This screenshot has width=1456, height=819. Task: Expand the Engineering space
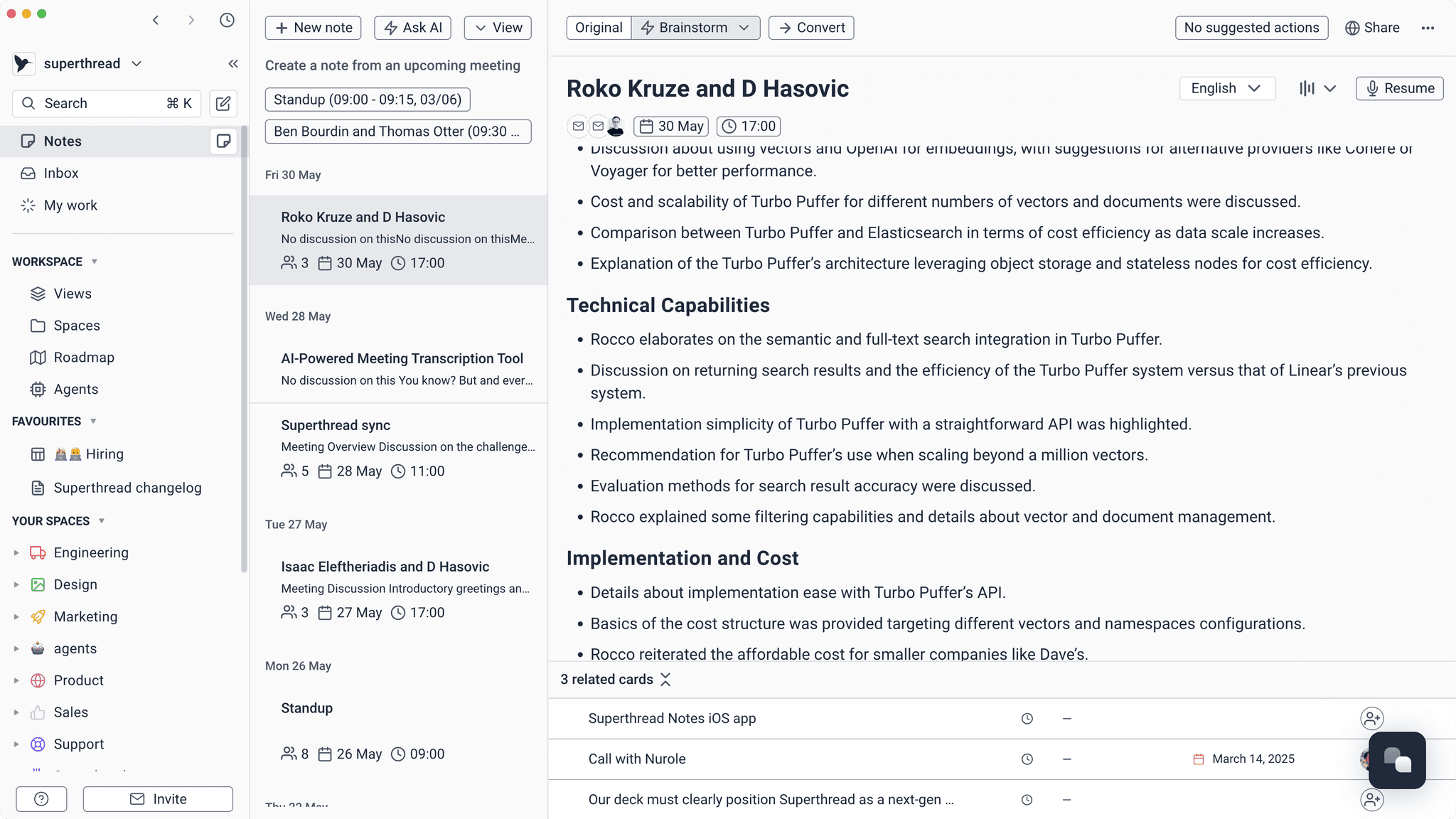(16, 552)
